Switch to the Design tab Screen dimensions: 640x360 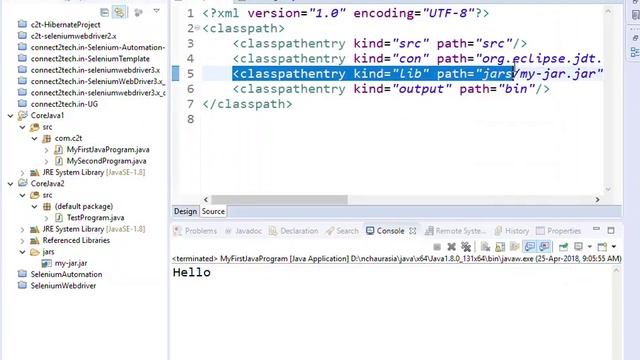tap(185, 211)
